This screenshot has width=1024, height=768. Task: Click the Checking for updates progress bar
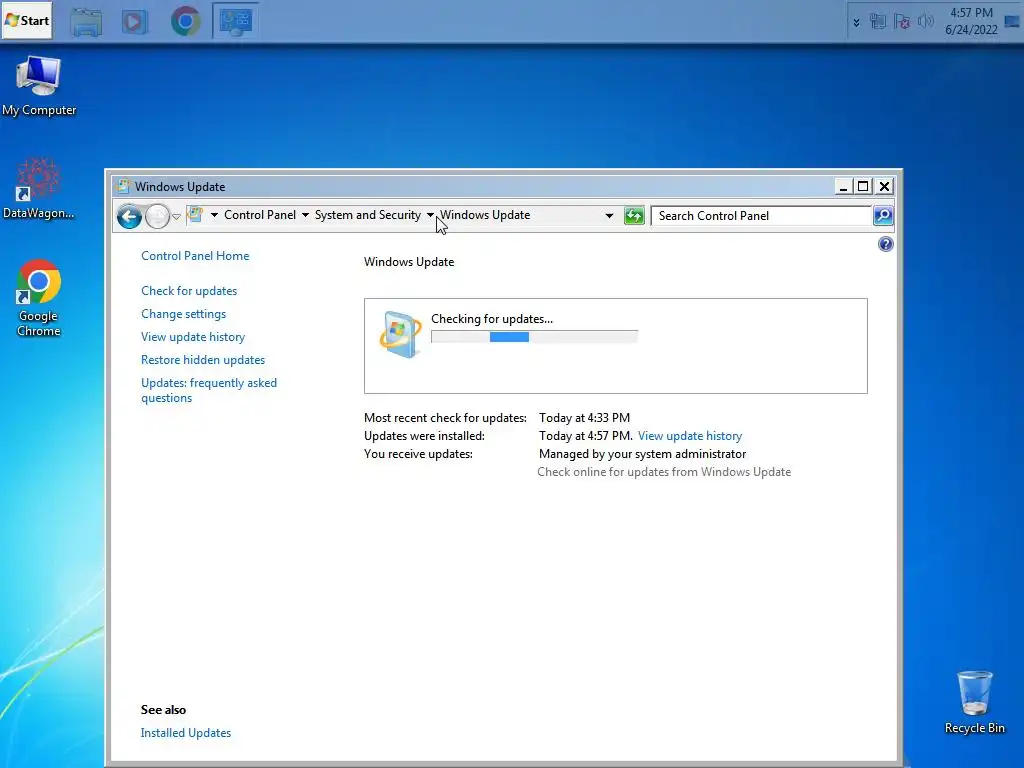click(534, 337)
